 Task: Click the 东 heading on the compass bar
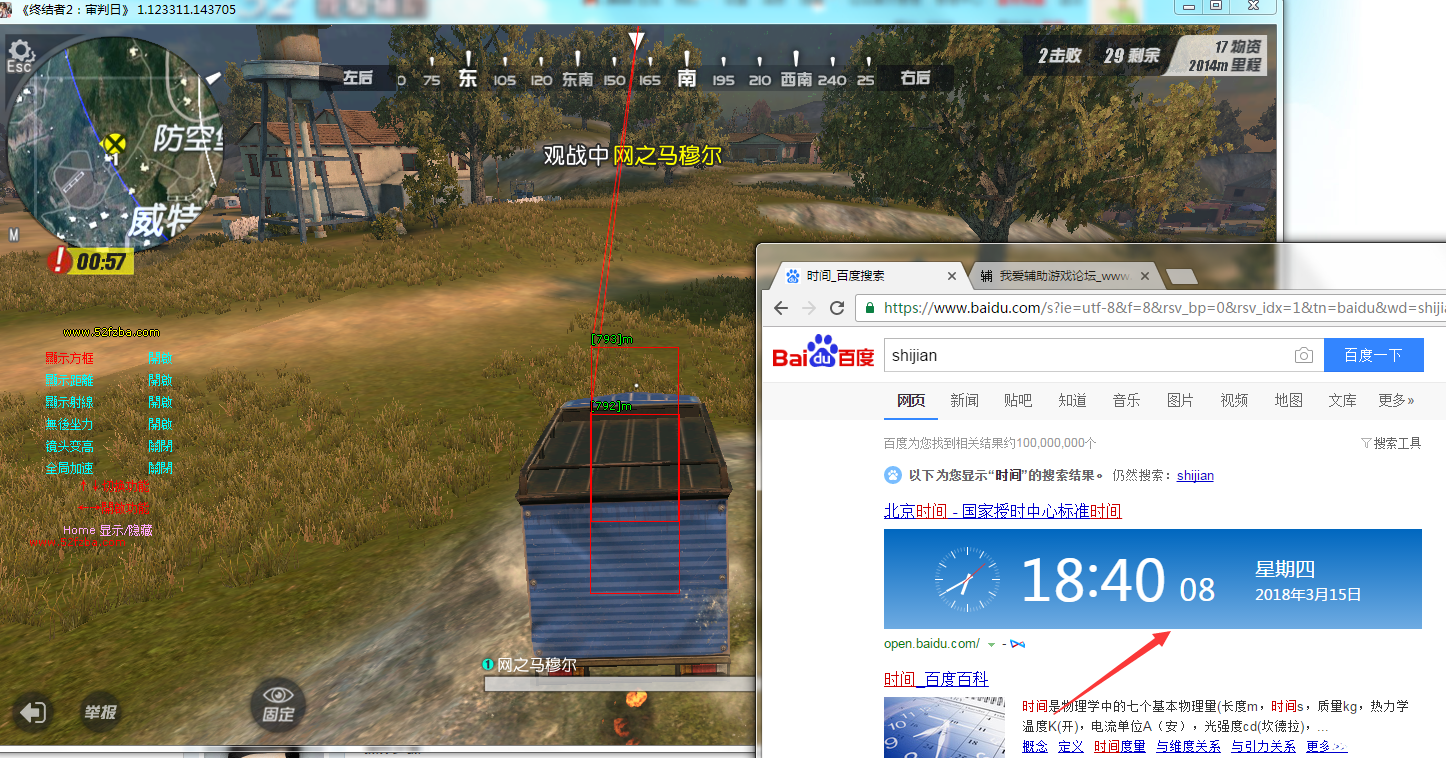(467, 78)
